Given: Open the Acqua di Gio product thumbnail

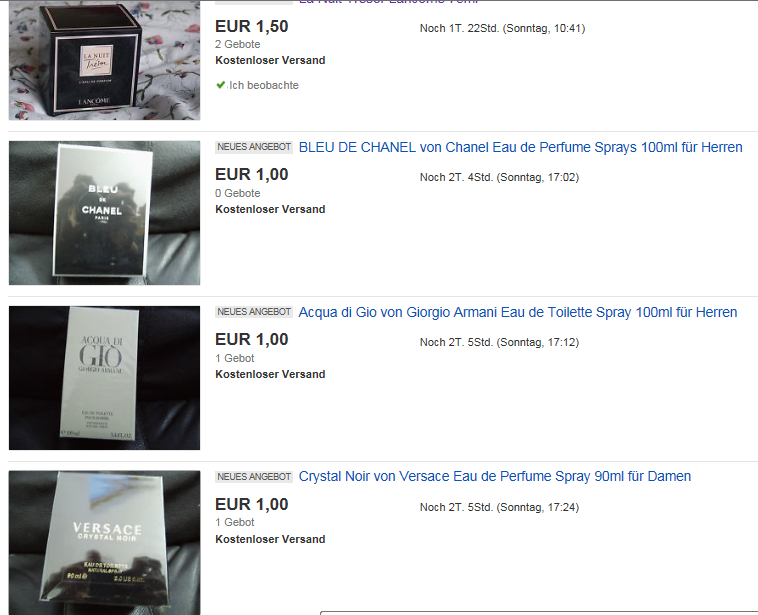Looking at the screenshot, I should (104, 378).
